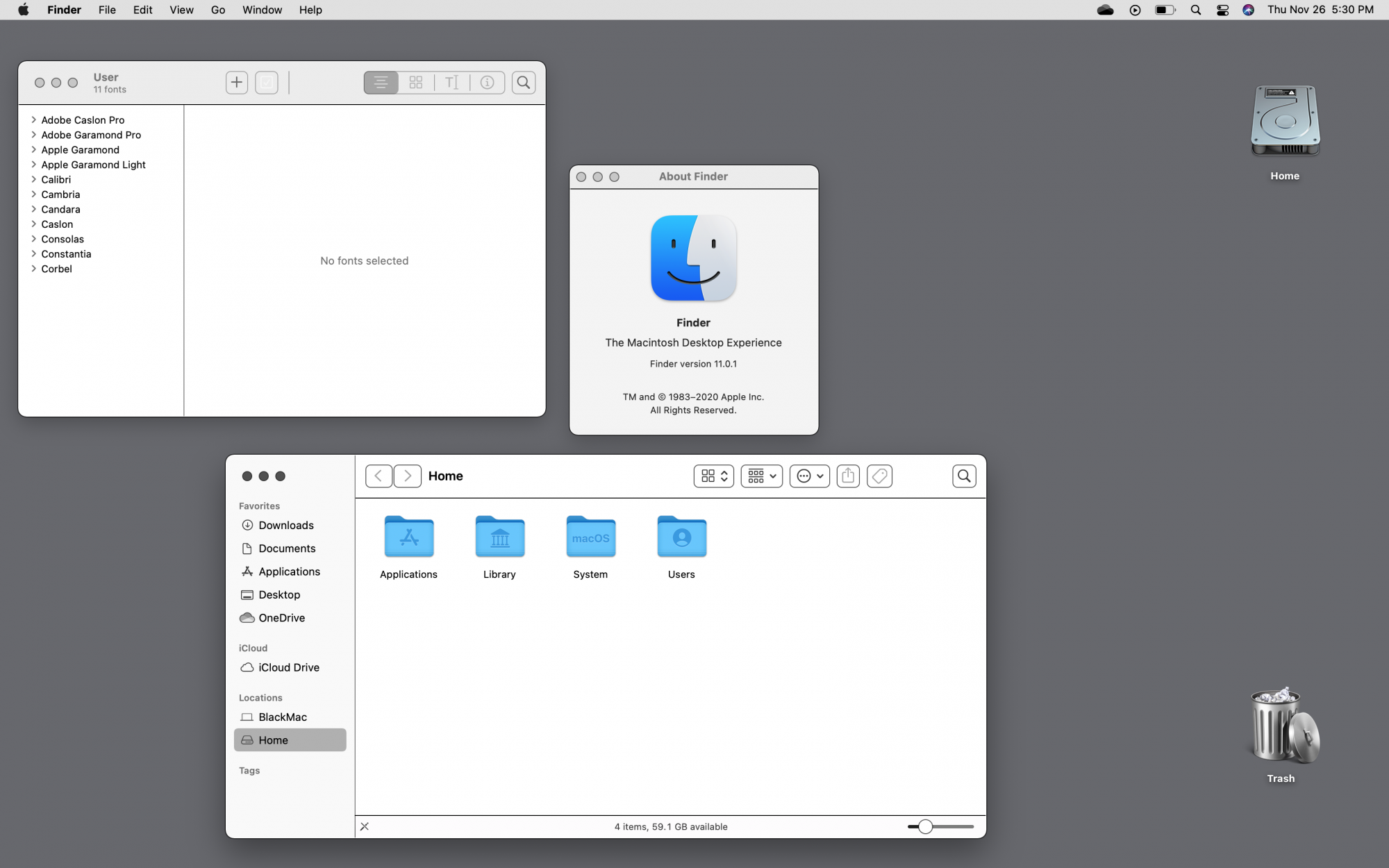
Task: Go back in the Home Finder window
Action: click(x=379, y=476)
